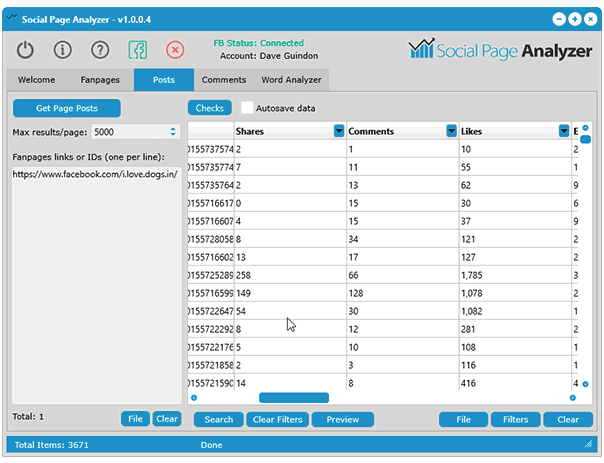
Task: Click the fanpages links text area
Action: coord(96,285)
